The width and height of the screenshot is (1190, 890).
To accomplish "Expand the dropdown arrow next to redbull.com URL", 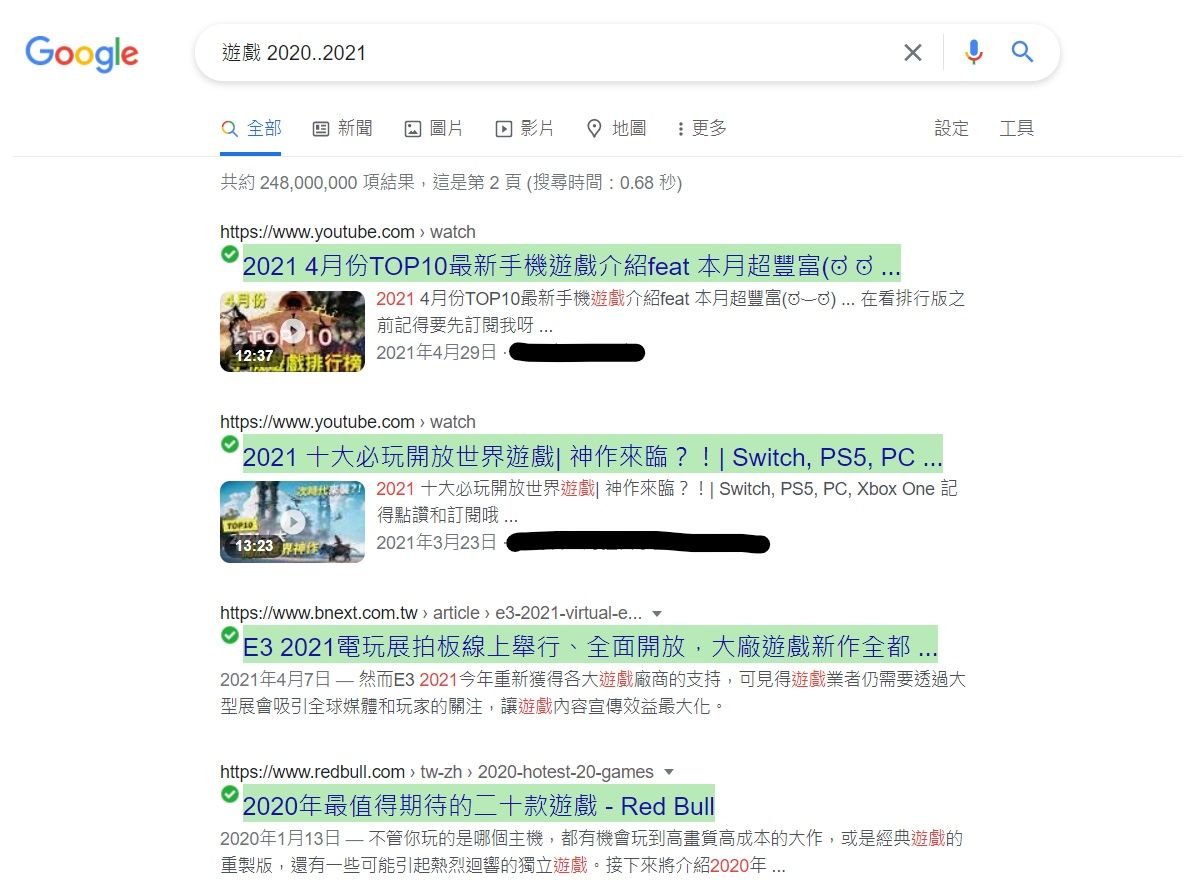I will [669, 772].
